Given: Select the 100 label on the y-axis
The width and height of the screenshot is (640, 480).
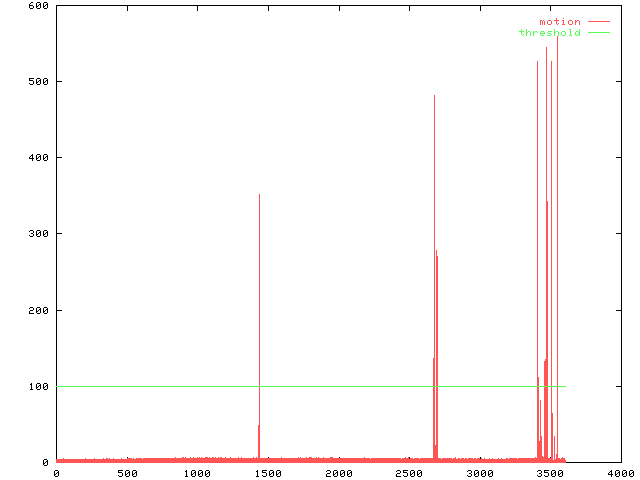Looking at the screenshot, I should 38,386.
